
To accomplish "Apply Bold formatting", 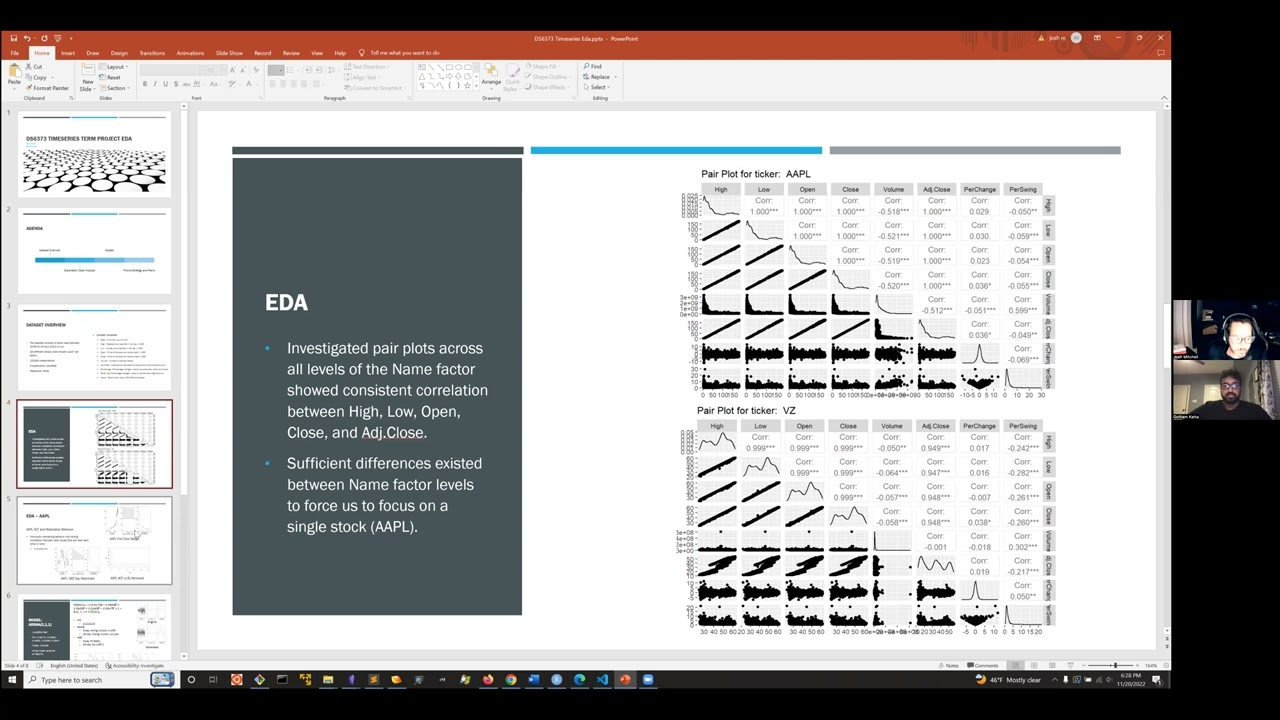I will point(144,84).
